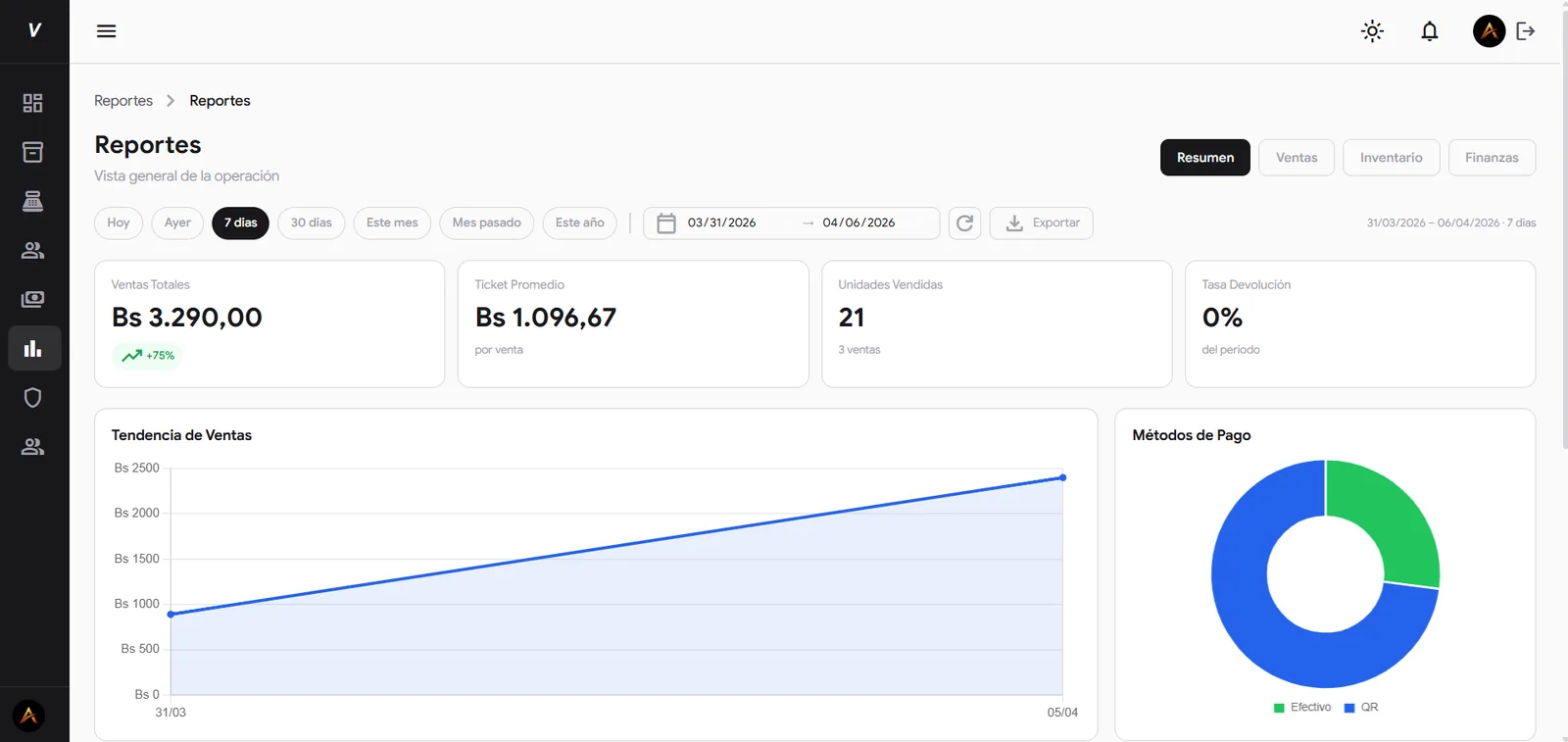
Task: Click the 31/03 data point on the chart
Action: point(171,614)
